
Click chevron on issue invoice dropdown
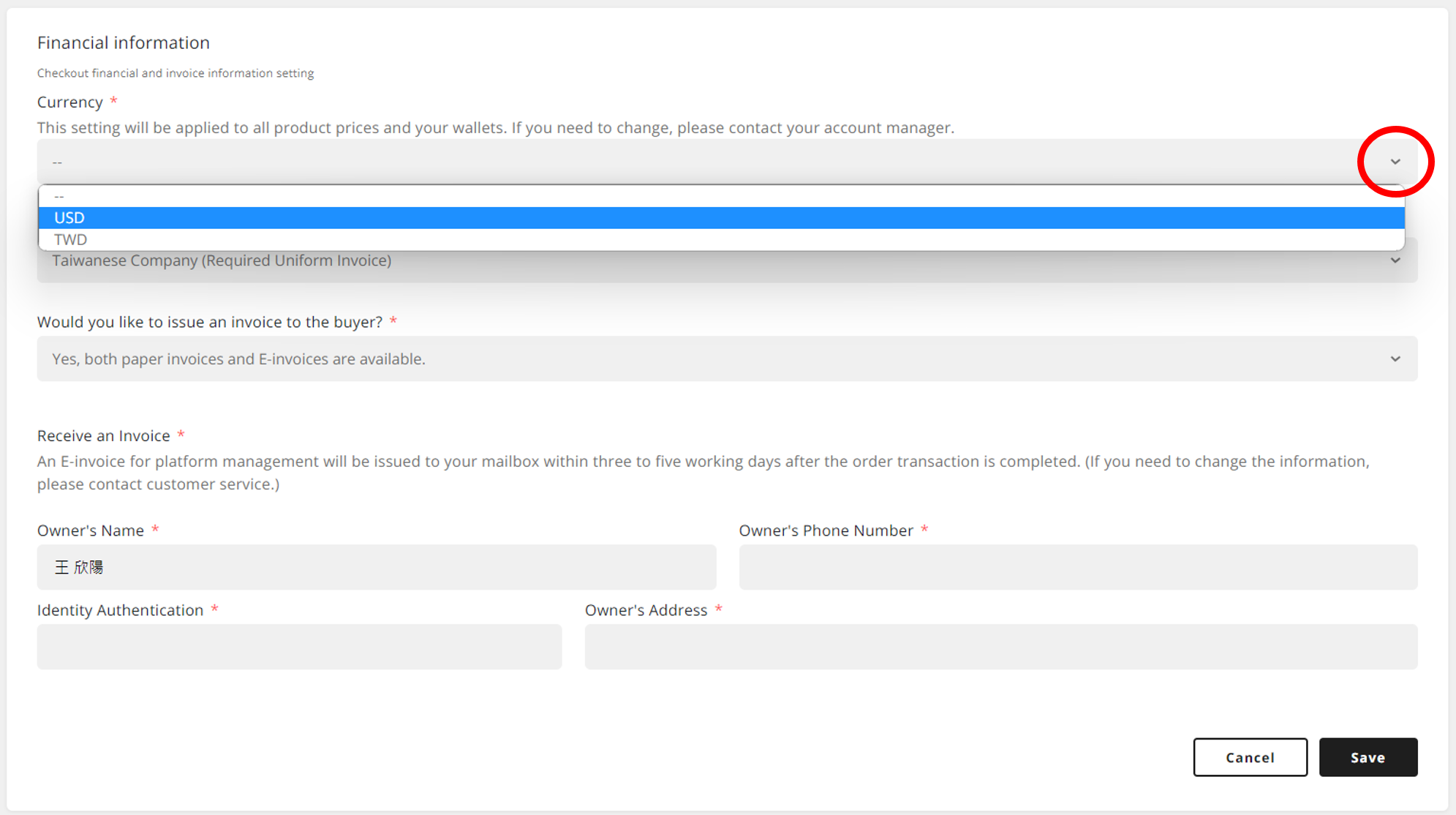point(1395,359)
